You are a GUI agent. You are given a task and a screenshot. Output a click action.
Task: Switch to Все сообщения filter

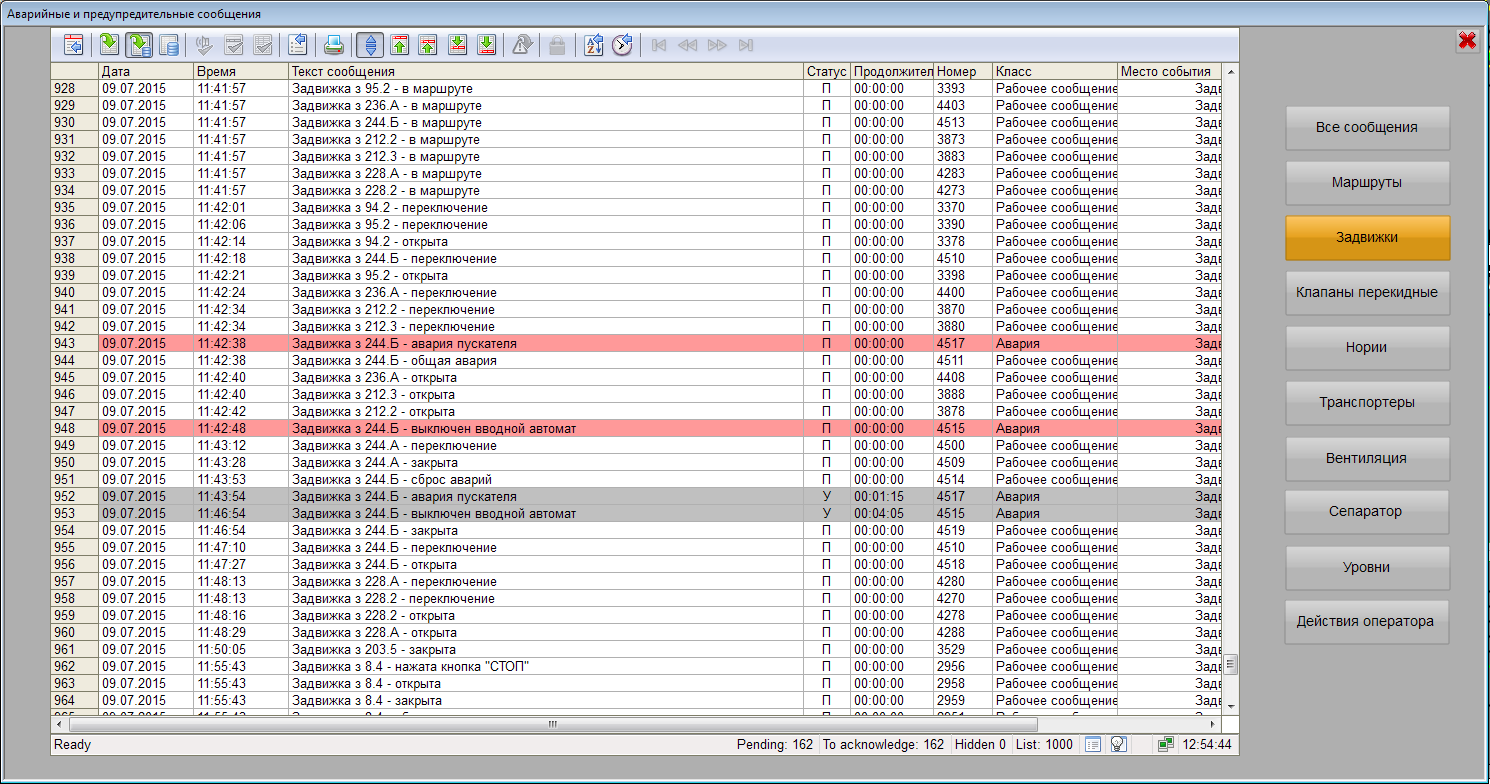(x=1366, y=128)
